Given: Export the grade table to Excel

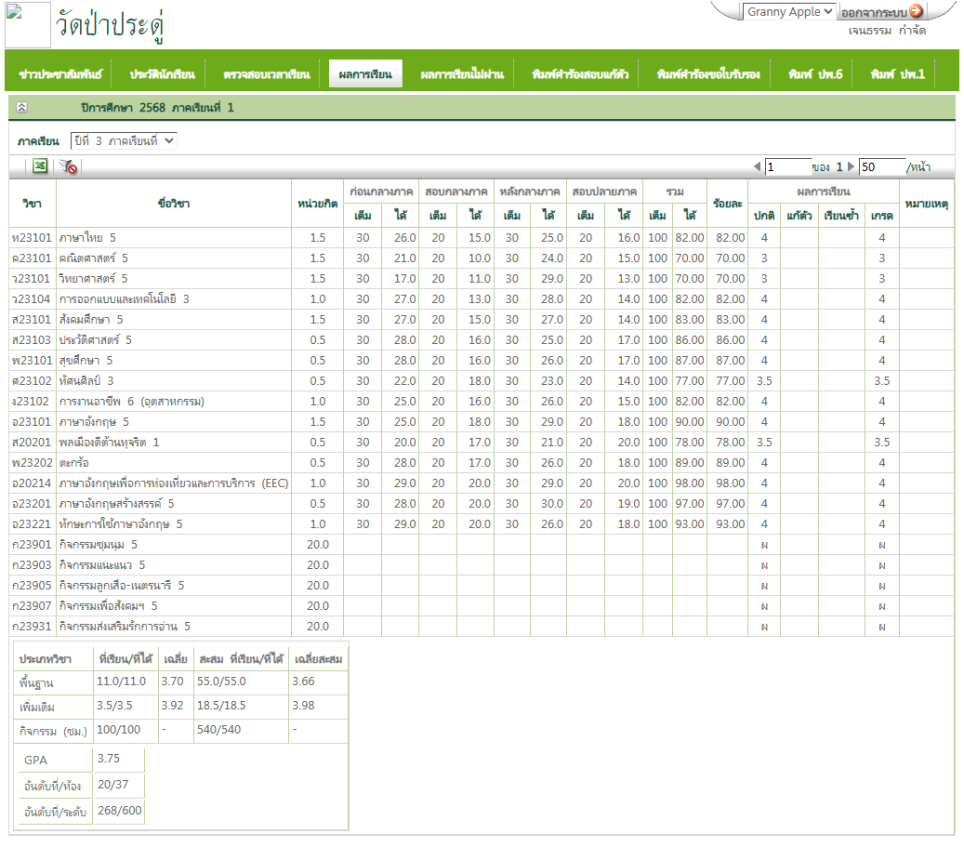Looking at the screenshot, I should (x=40, y=167).
